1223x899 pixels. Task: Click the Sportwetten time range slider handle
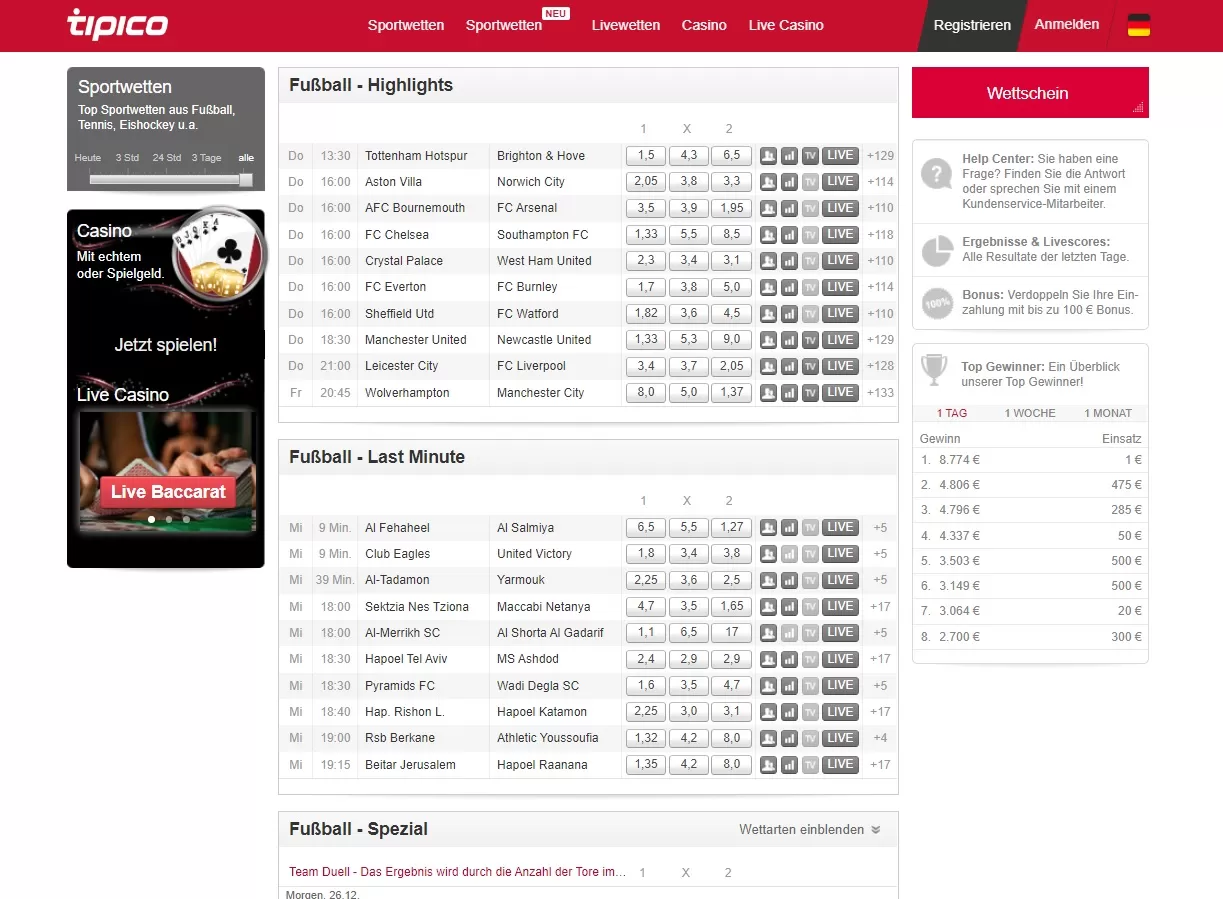coord(245,180)
